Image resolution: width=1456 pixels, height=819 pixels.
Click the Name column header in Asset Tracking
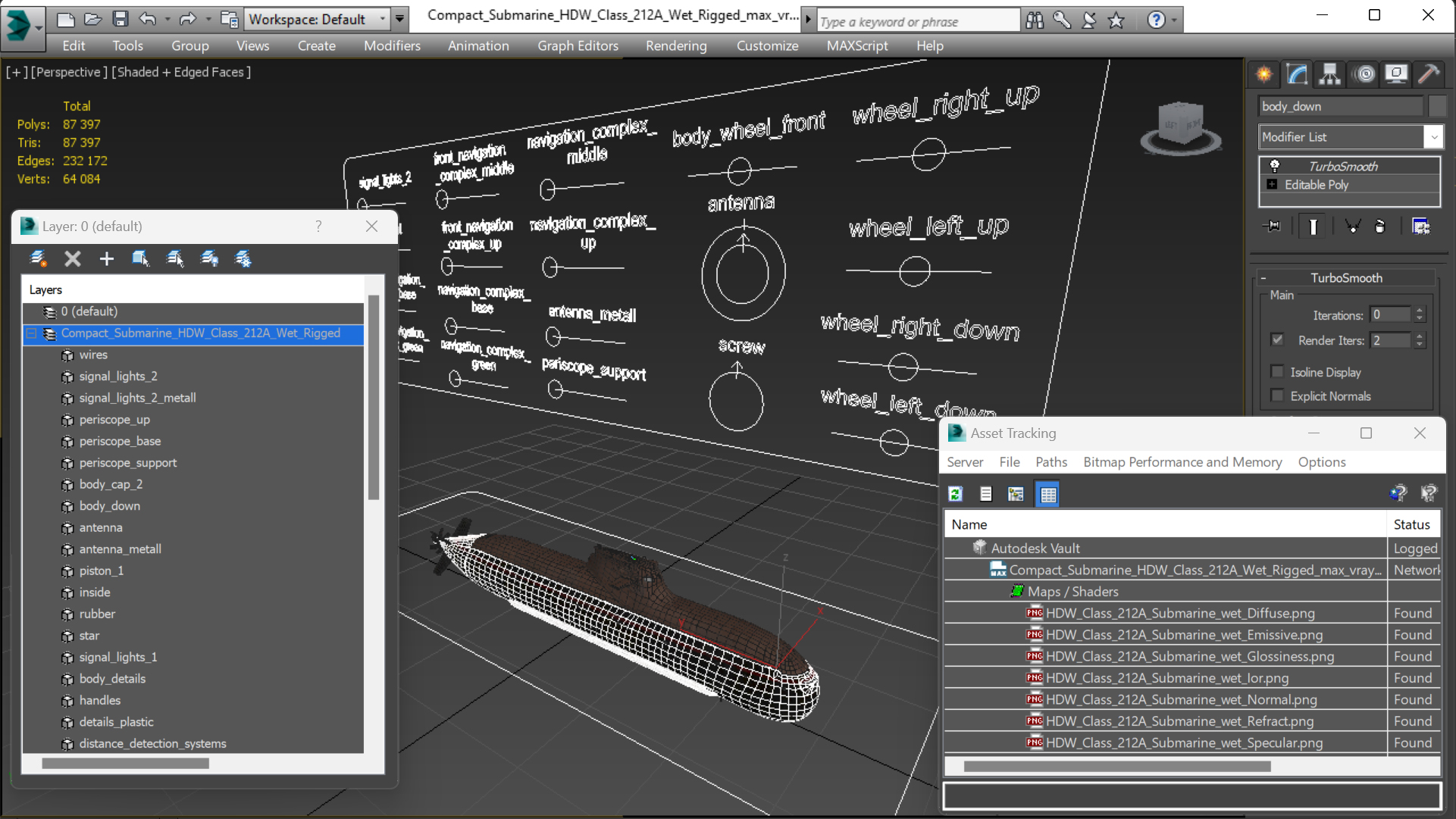pos(1165,524)
